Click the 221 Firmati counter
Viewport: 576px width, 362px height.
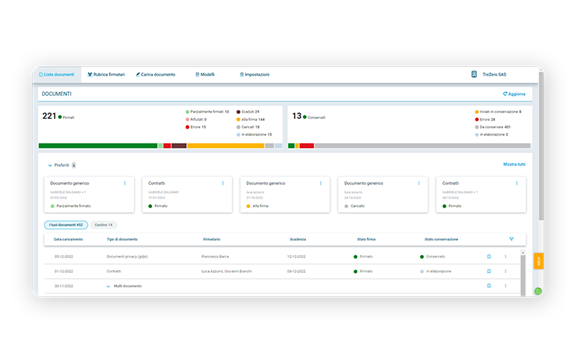58,116
